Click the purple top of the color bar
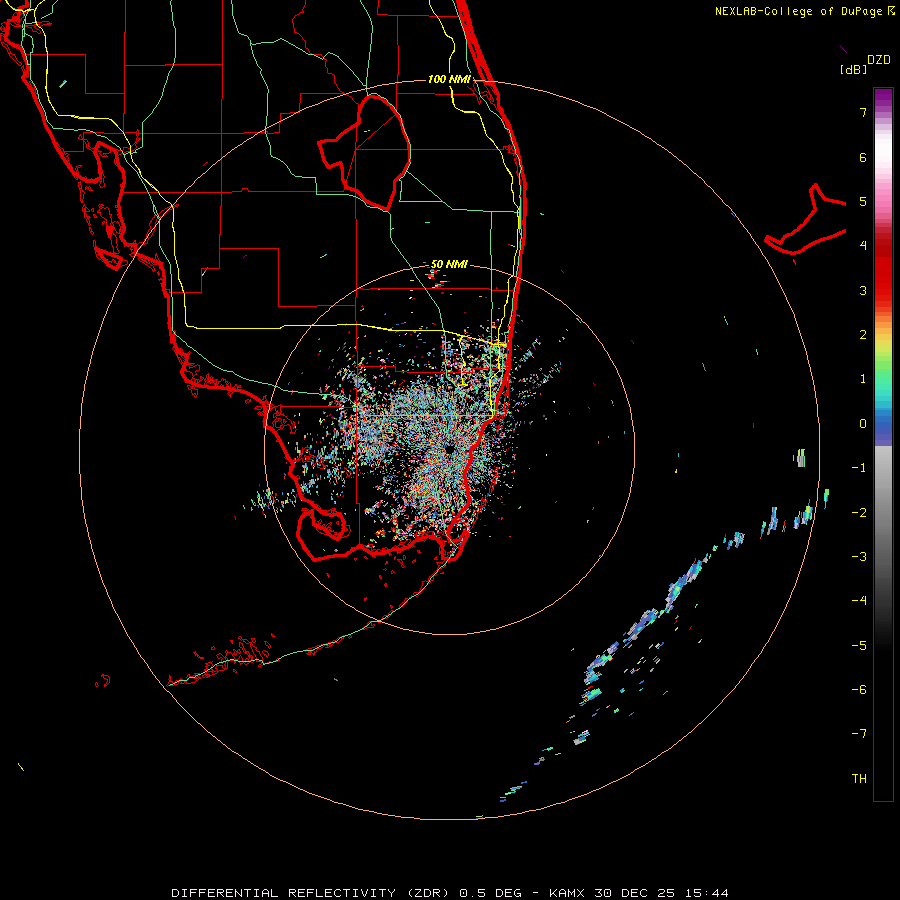Image resolution: width=900 pixels, height=900 pixels. tap(883, 99)
